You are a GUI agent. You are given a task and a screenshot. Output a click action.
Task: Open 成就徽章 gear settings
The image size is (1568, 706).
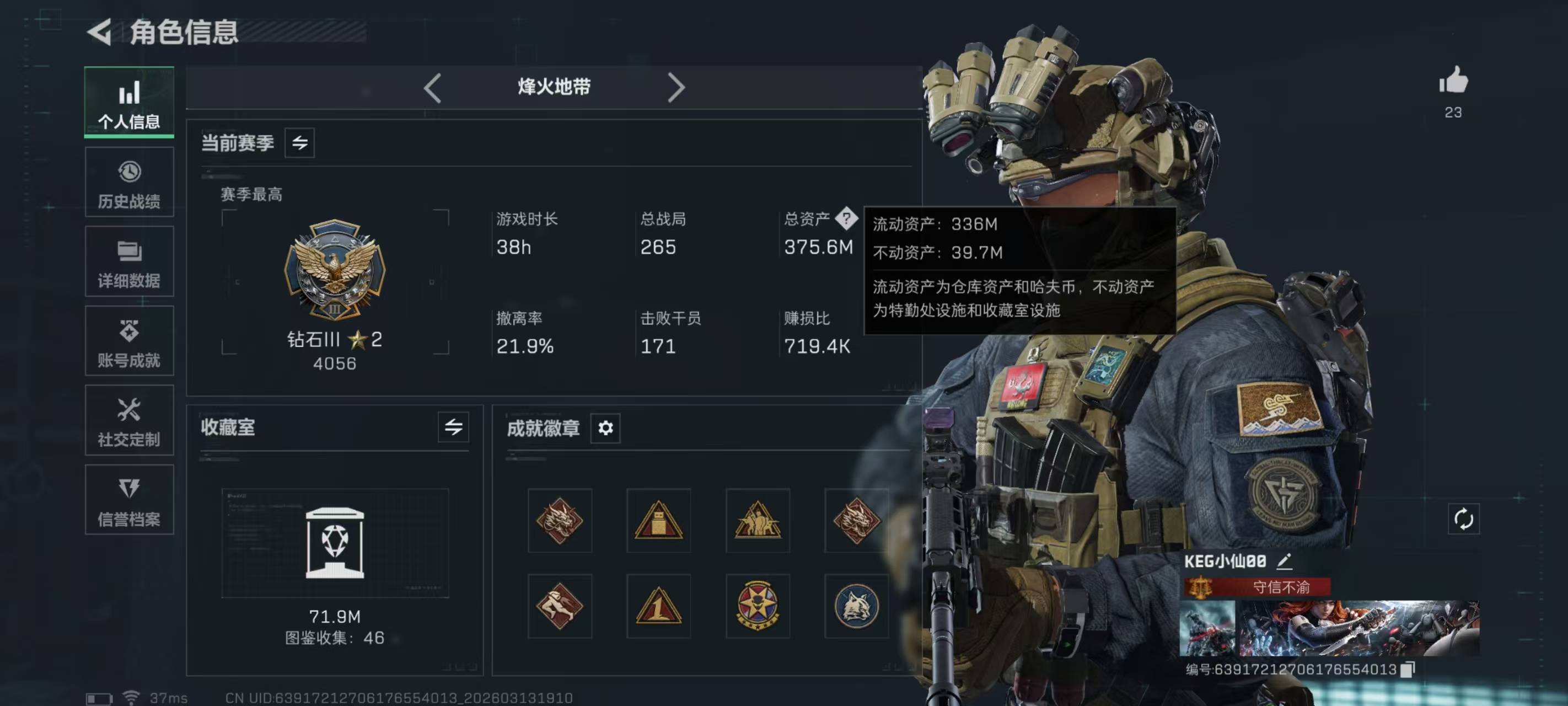[x=605, y=428]
